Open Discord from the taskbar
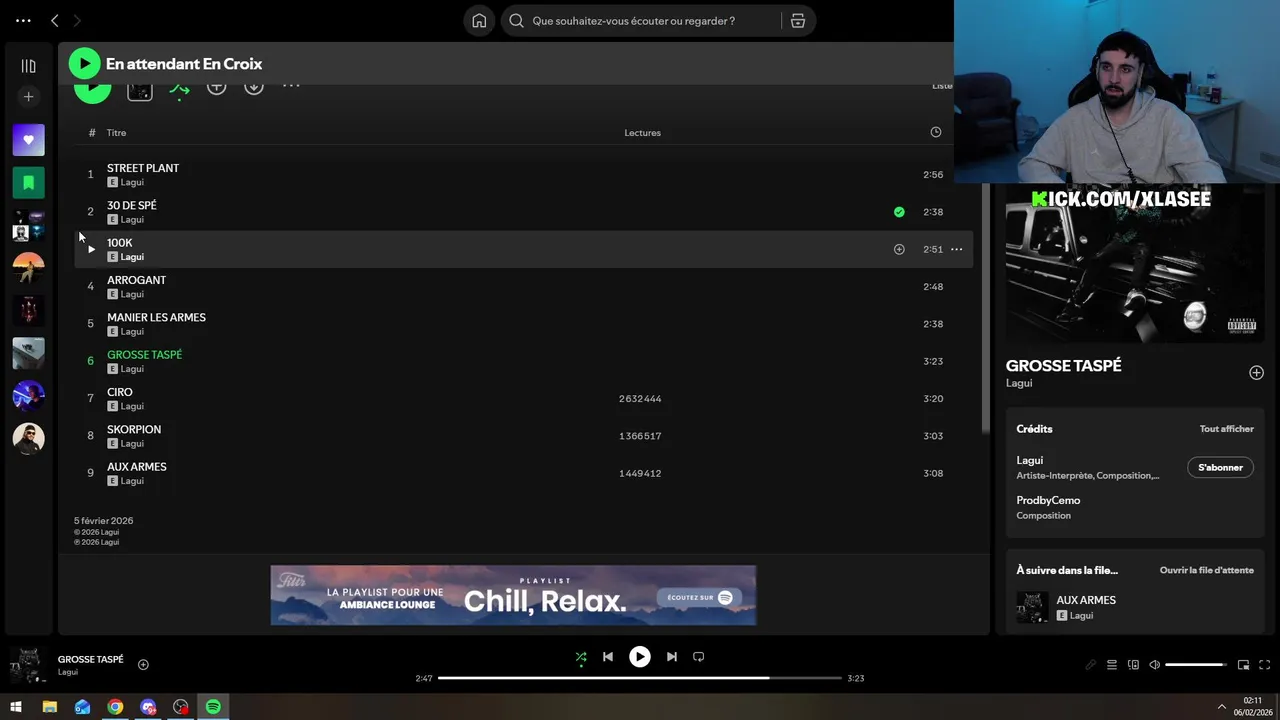The height and width of the screenshot is (720, 1280). point(148,707)
